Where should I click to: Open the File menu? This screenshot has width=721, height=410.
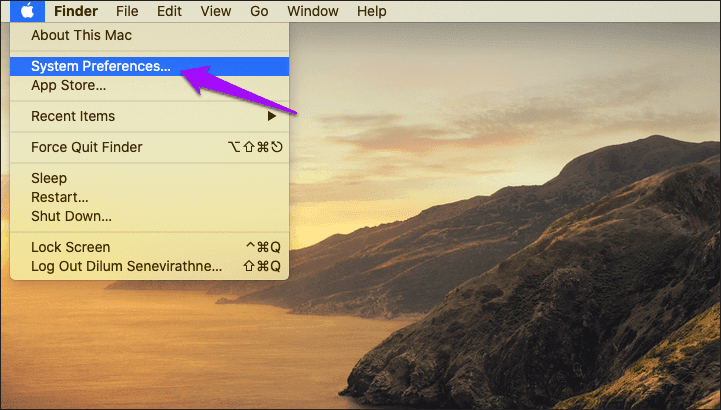tap(127, 11)
